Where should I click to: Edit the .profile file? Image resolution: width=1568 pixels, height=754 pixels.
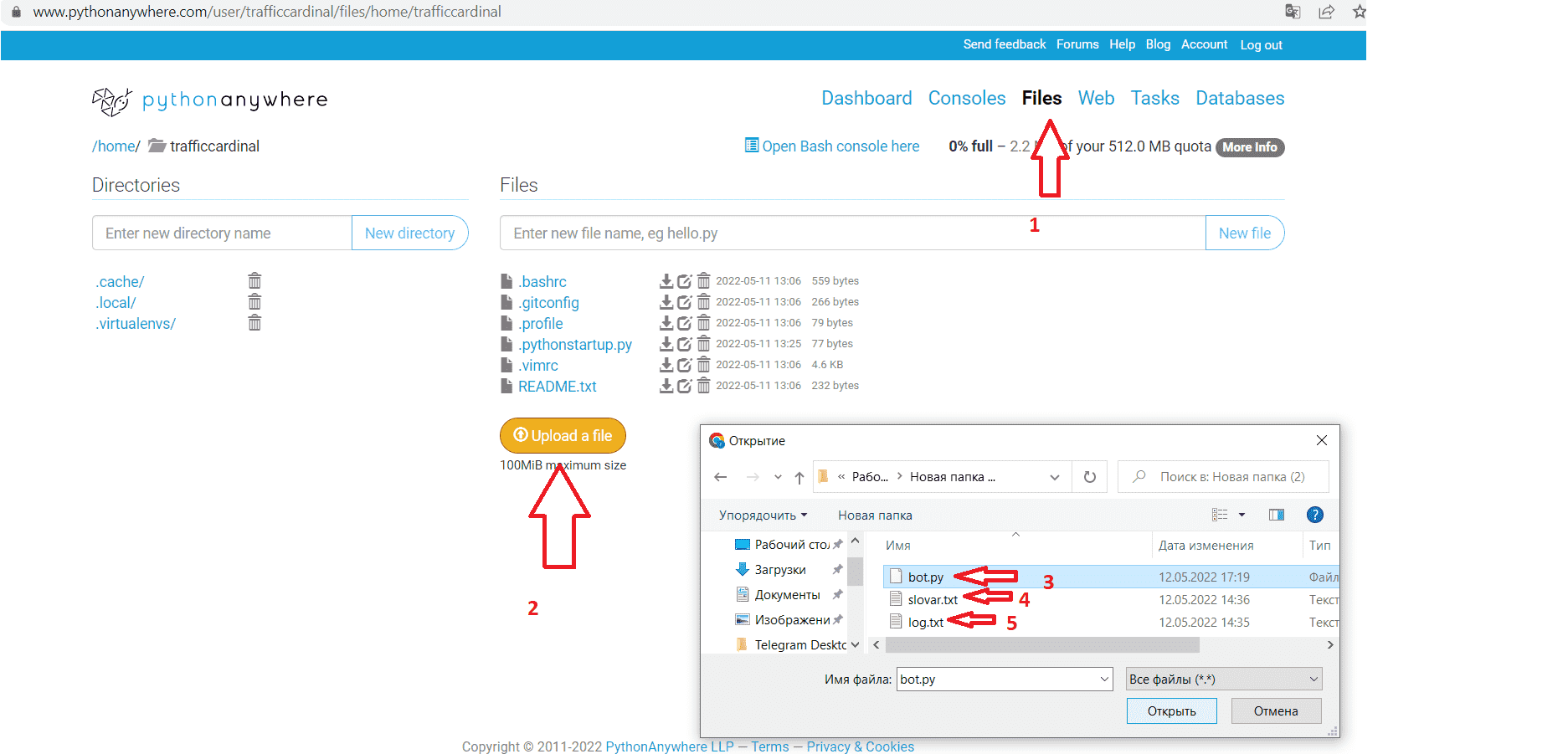pyautogui.click(x=685, y=323)
